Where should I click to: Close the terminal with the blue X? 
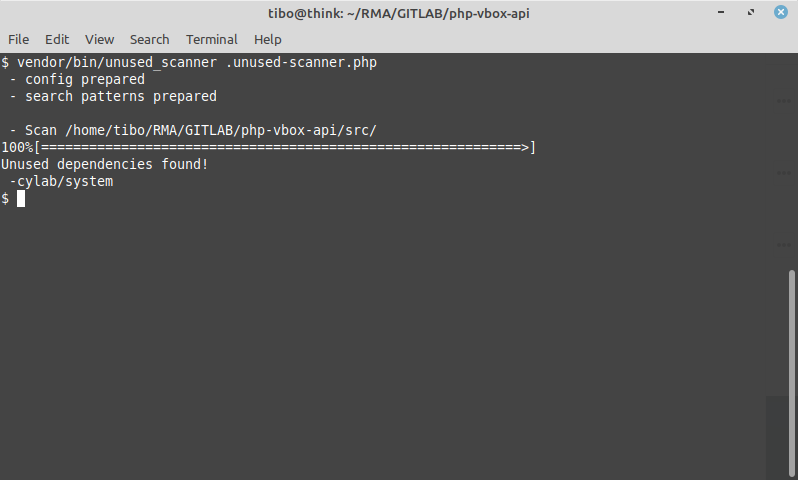pos(781,12)
